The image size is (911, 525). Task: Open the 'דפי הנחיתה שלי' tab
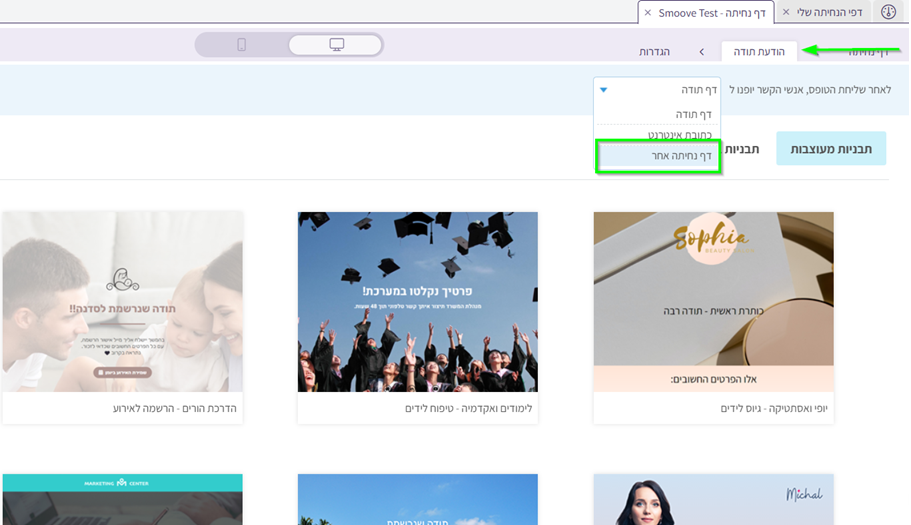tap(830, 12)
